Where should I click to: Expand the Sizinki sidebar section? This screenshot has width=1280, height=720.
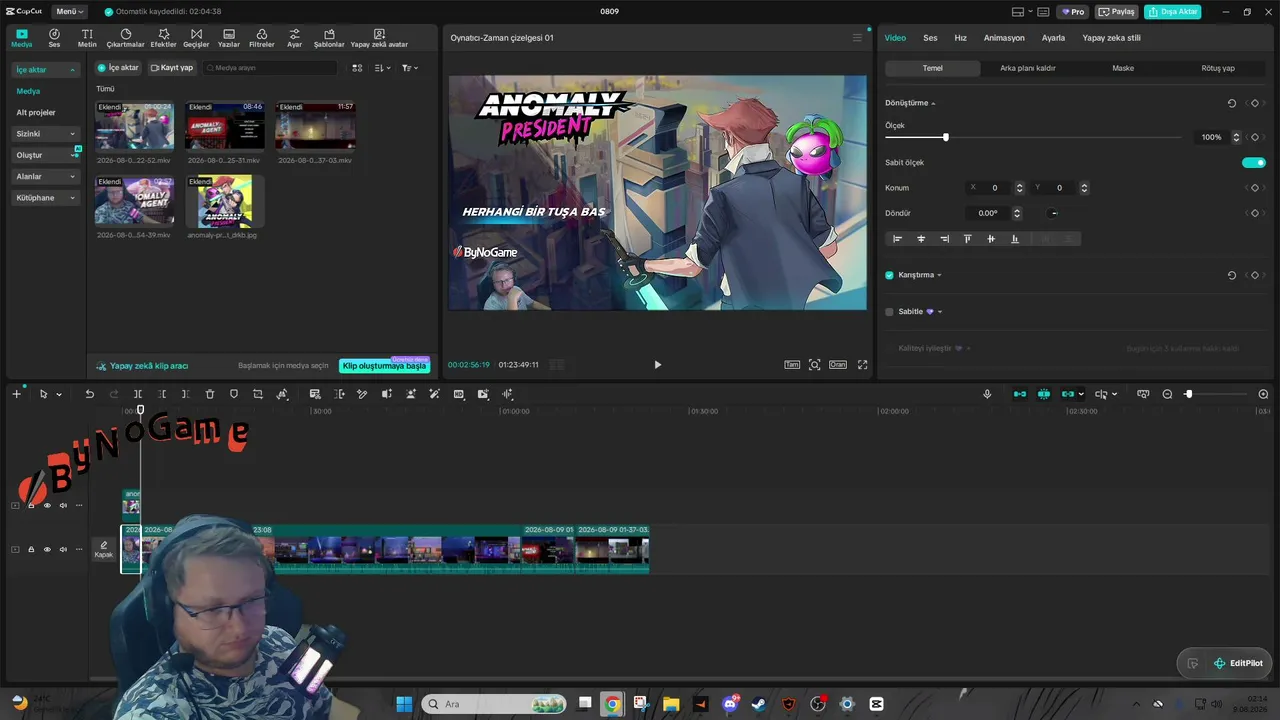pos(45,134)
